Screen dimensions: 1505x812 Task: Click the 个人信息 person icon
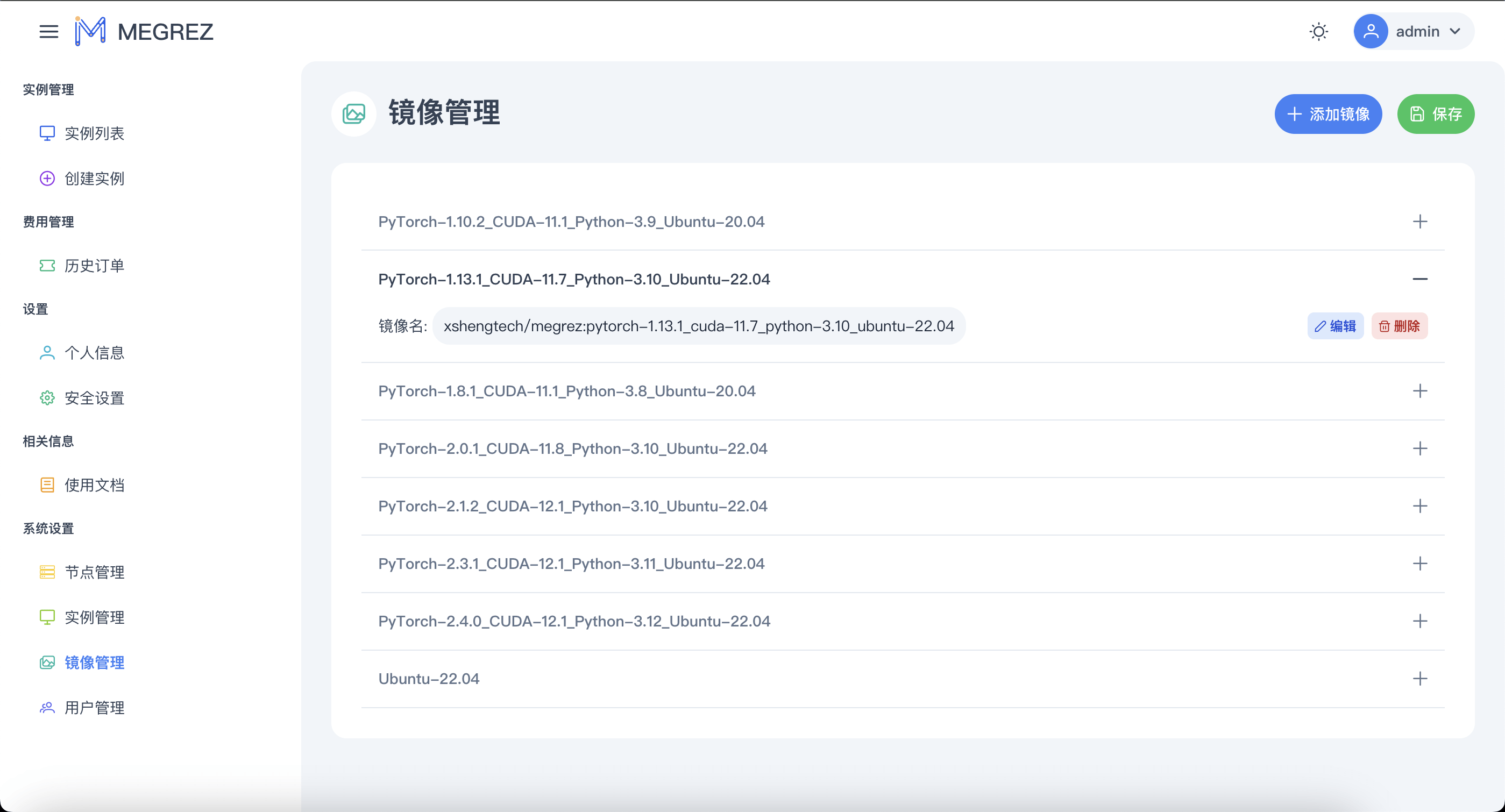(47, 353)
